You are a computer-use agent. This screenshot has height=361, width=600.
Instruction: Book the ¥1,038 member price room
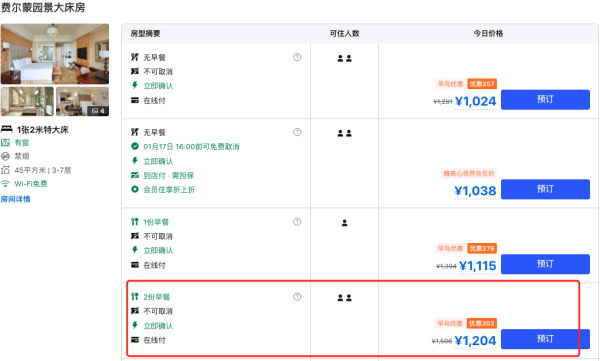coord(545,189)
